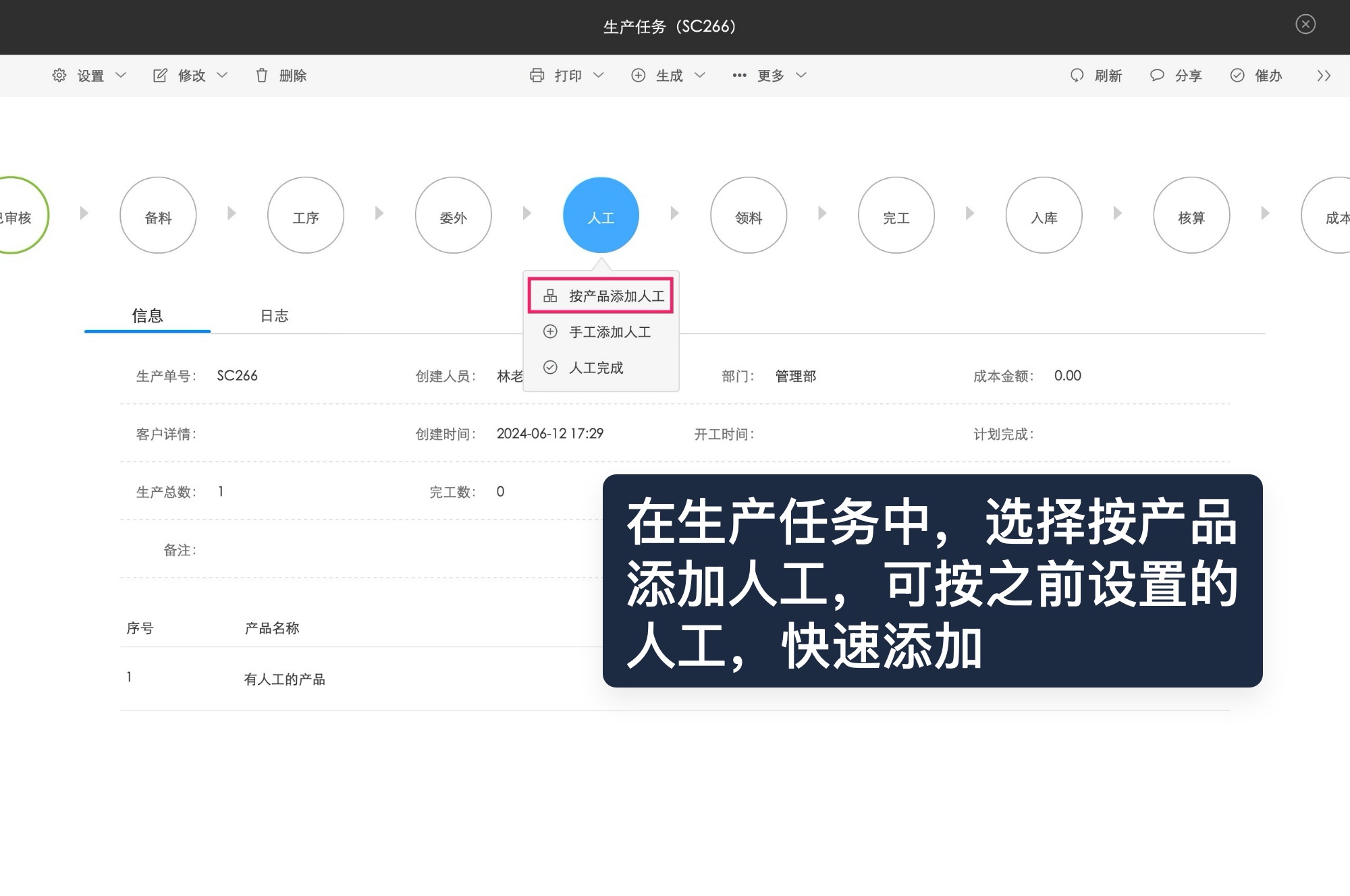Click the 备料 stage circle
Image resolution: width=1350 pixels, height=896 pixels.
[158, 216]
